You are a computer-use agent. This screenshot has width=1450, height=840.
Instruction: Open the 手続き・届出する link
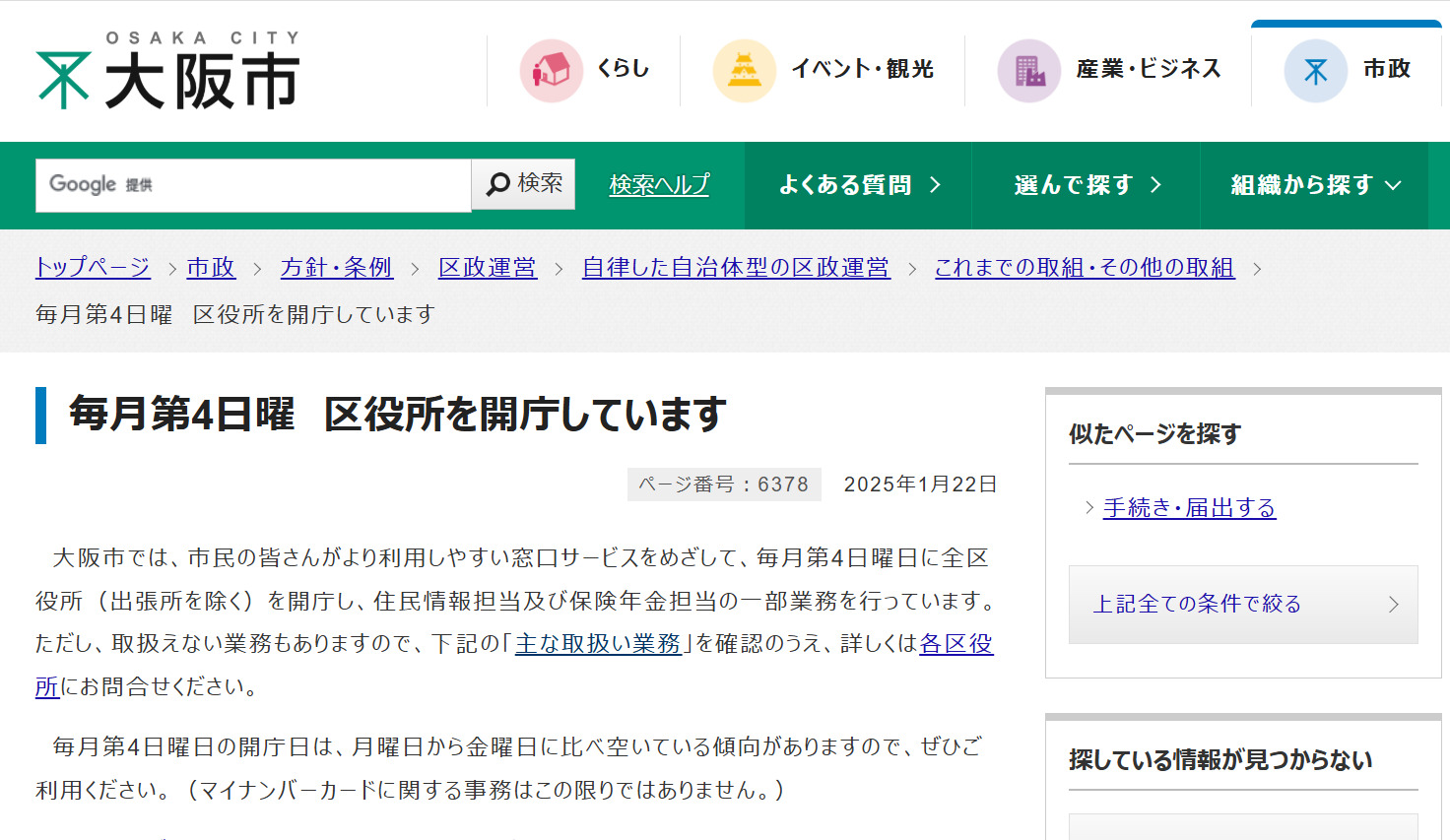coord(1189,508)
